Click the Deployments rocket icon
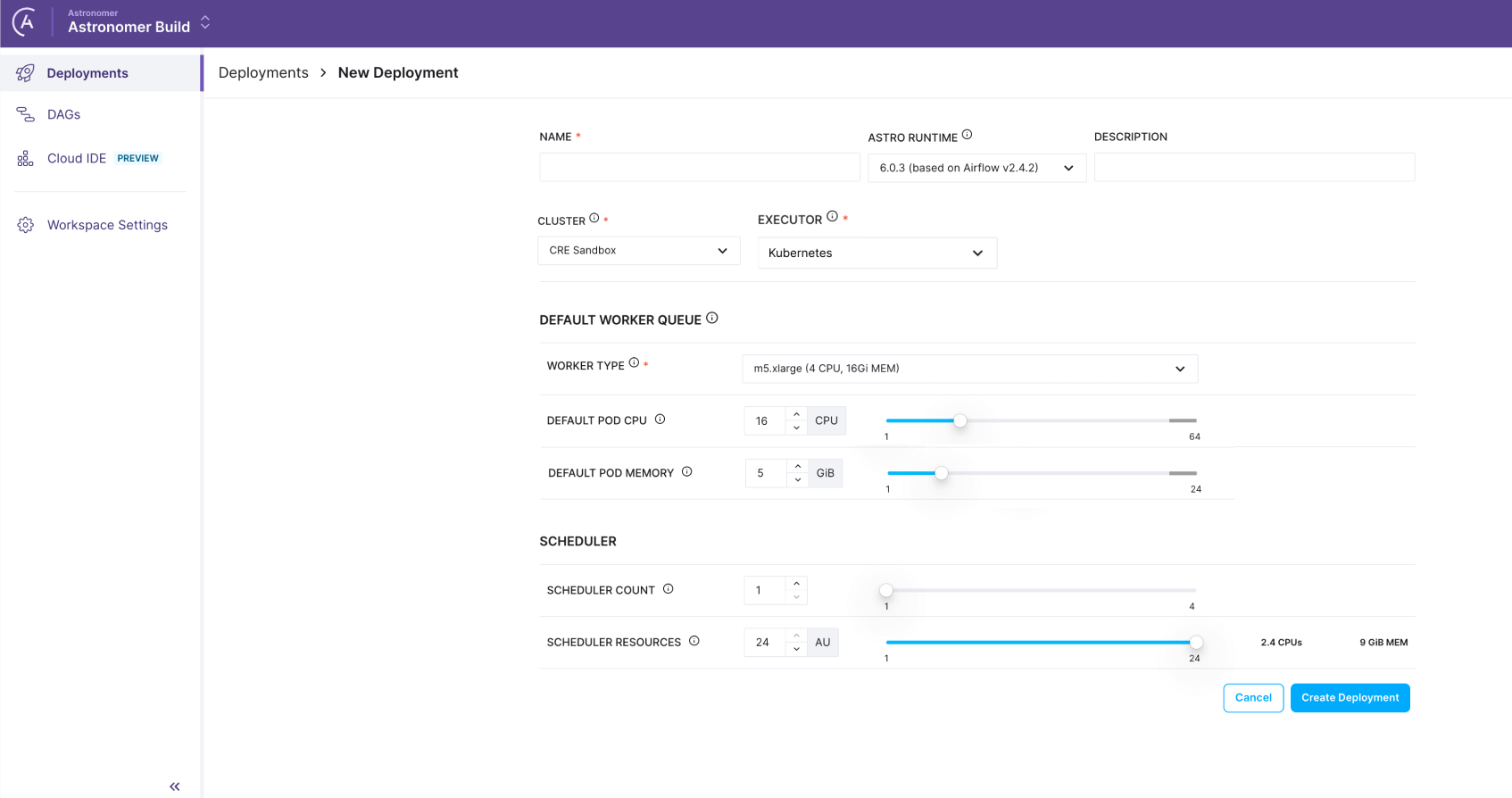This screenshot has width=1512, height=798. 25,73
